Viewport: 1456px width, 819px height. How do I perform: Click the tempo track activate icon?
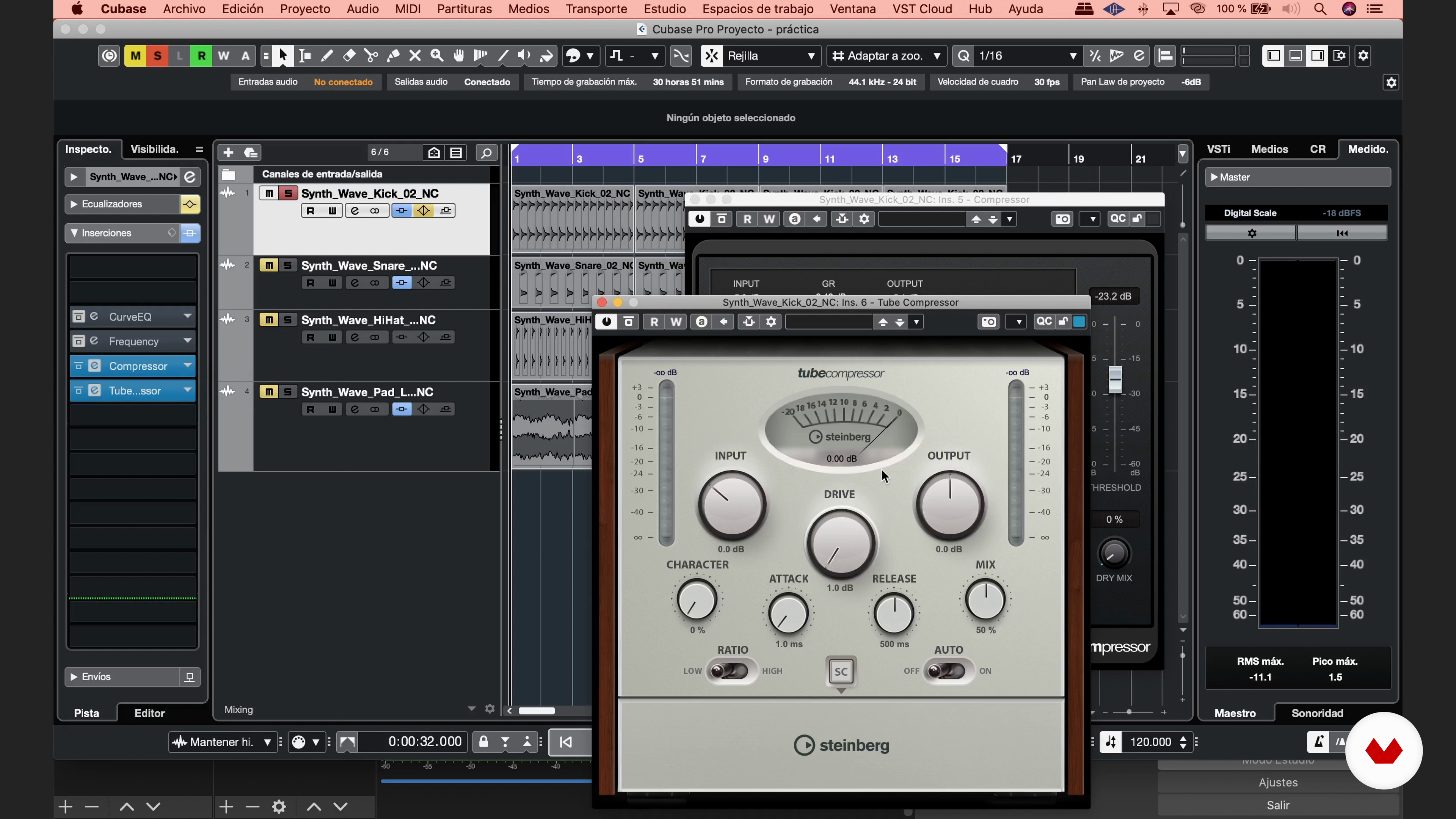(x=1111, y=742)
